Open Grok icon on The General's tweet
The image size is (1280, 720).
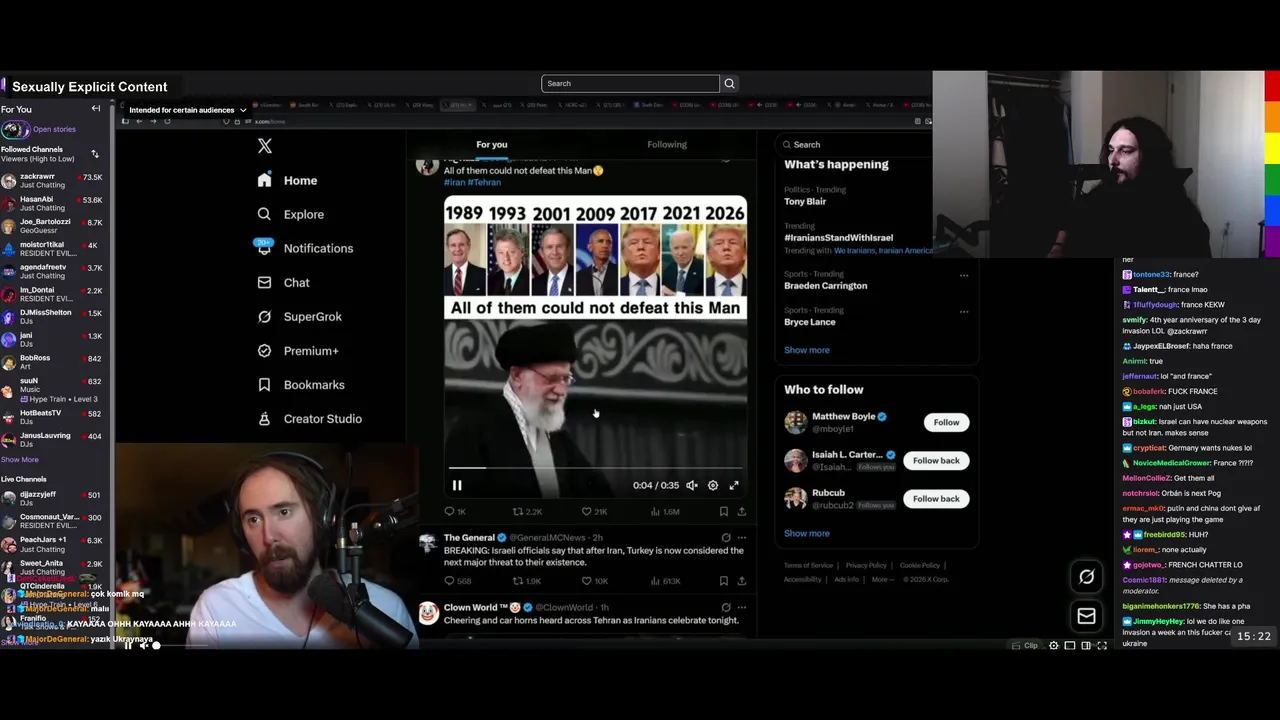[726, 538]
